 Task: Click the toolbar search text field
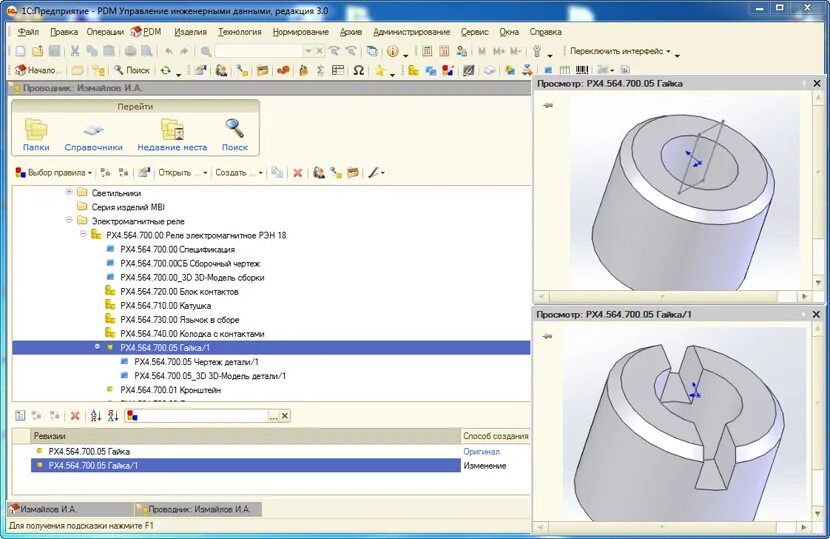(259, 51)
